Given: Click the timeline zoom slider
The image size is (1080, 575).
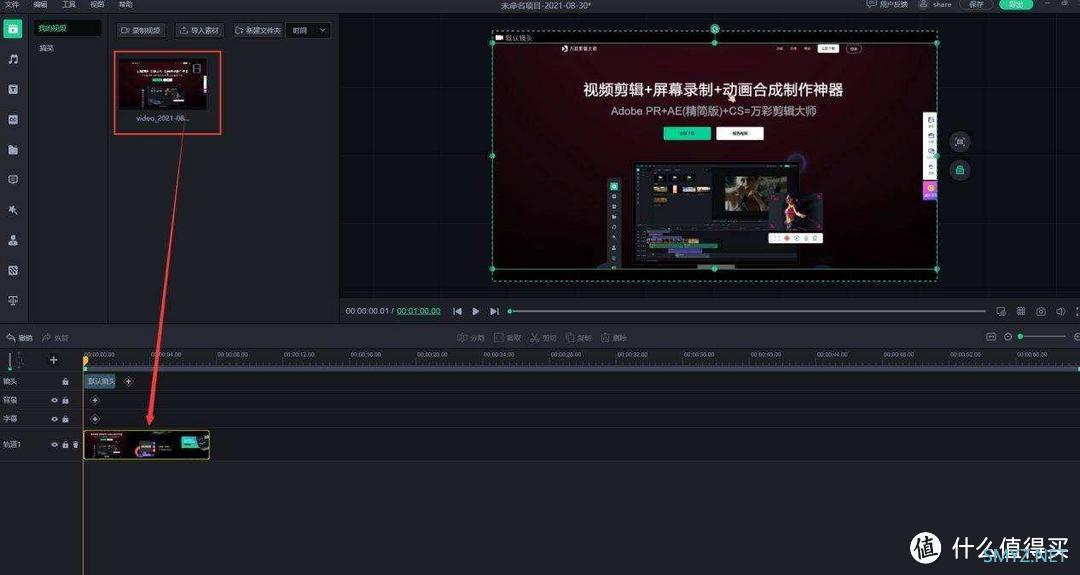Looking at the screenshot, I should point(1042,337).
